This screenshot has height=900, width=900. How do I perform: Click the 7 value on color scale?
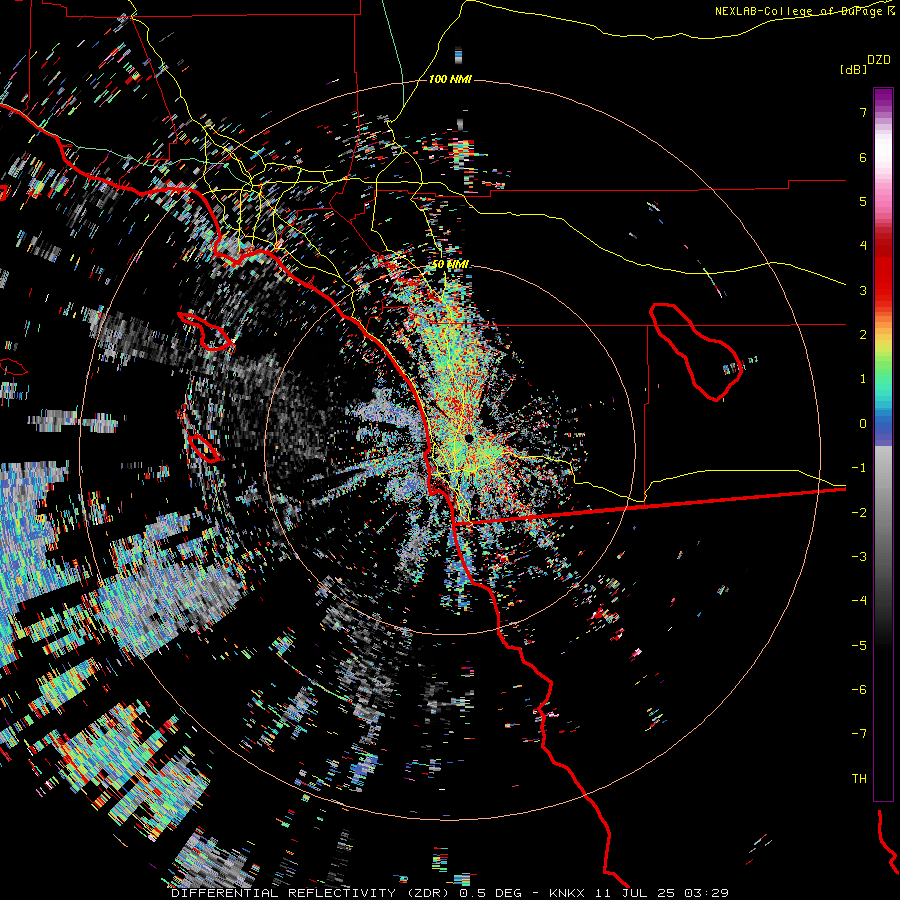pyautogui.click(x=863, y=112)
